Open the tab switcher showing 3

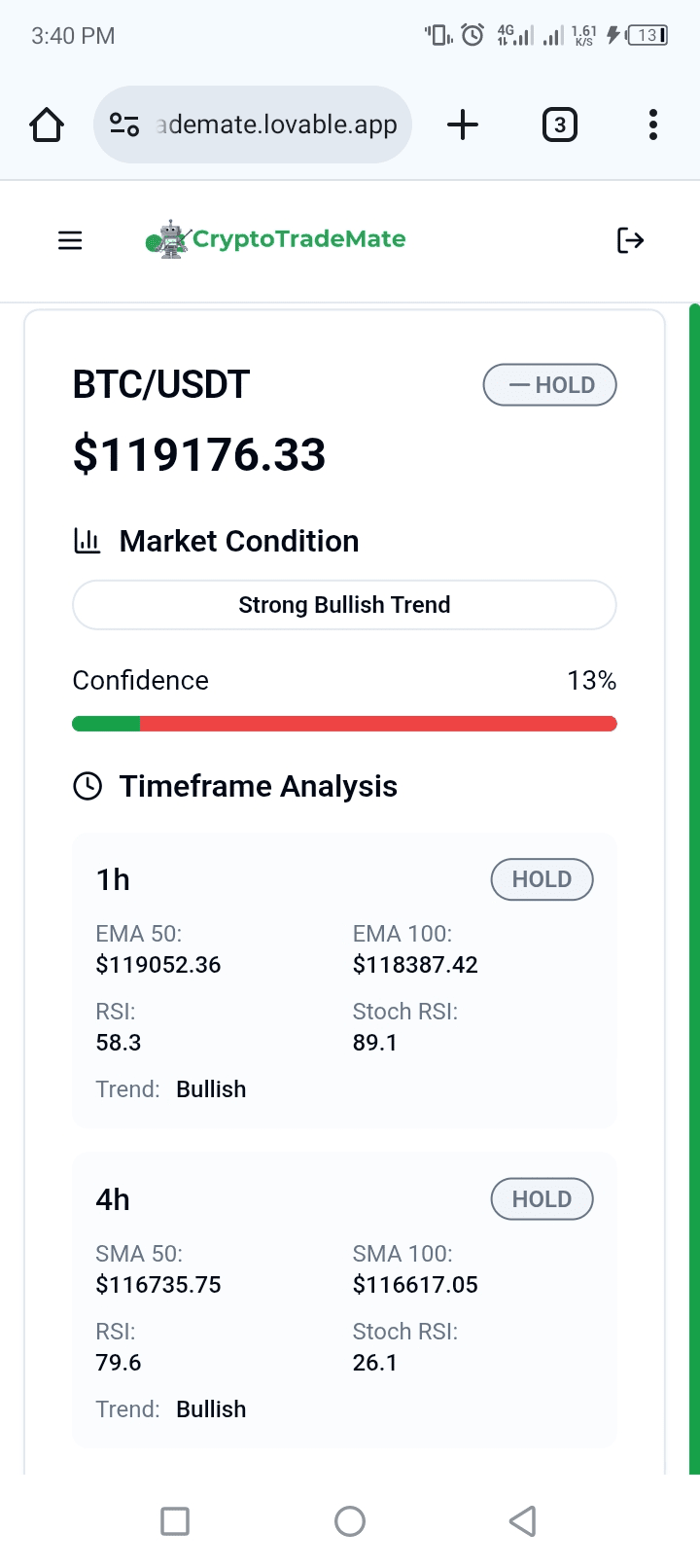[x=559, y=125]
